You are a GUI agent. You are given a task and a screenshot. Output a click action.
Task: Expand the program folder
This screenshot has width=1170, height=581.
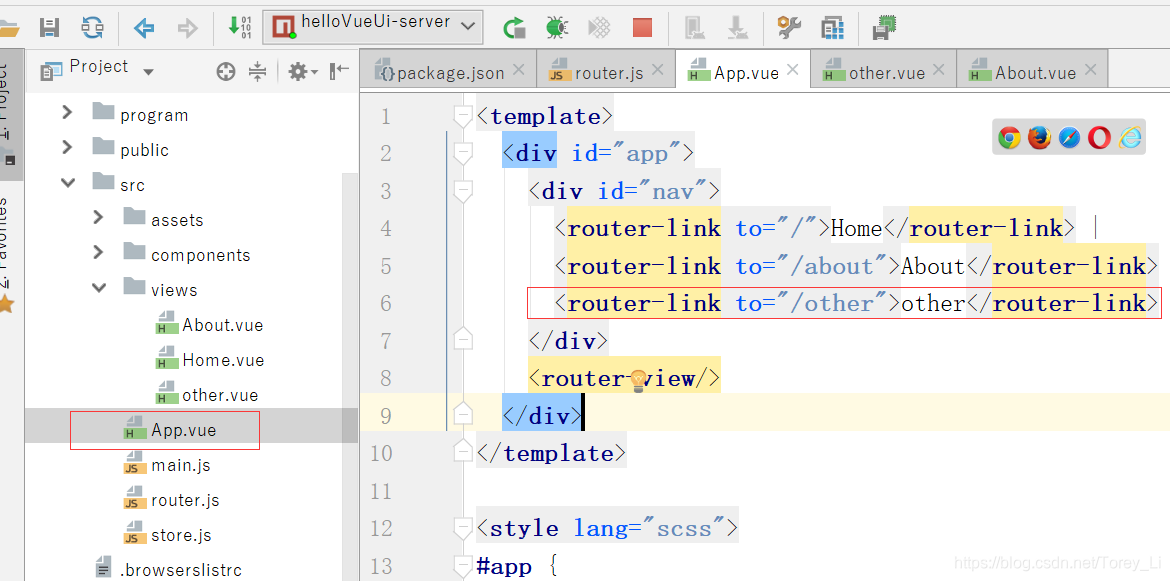[x=67, y=113]
